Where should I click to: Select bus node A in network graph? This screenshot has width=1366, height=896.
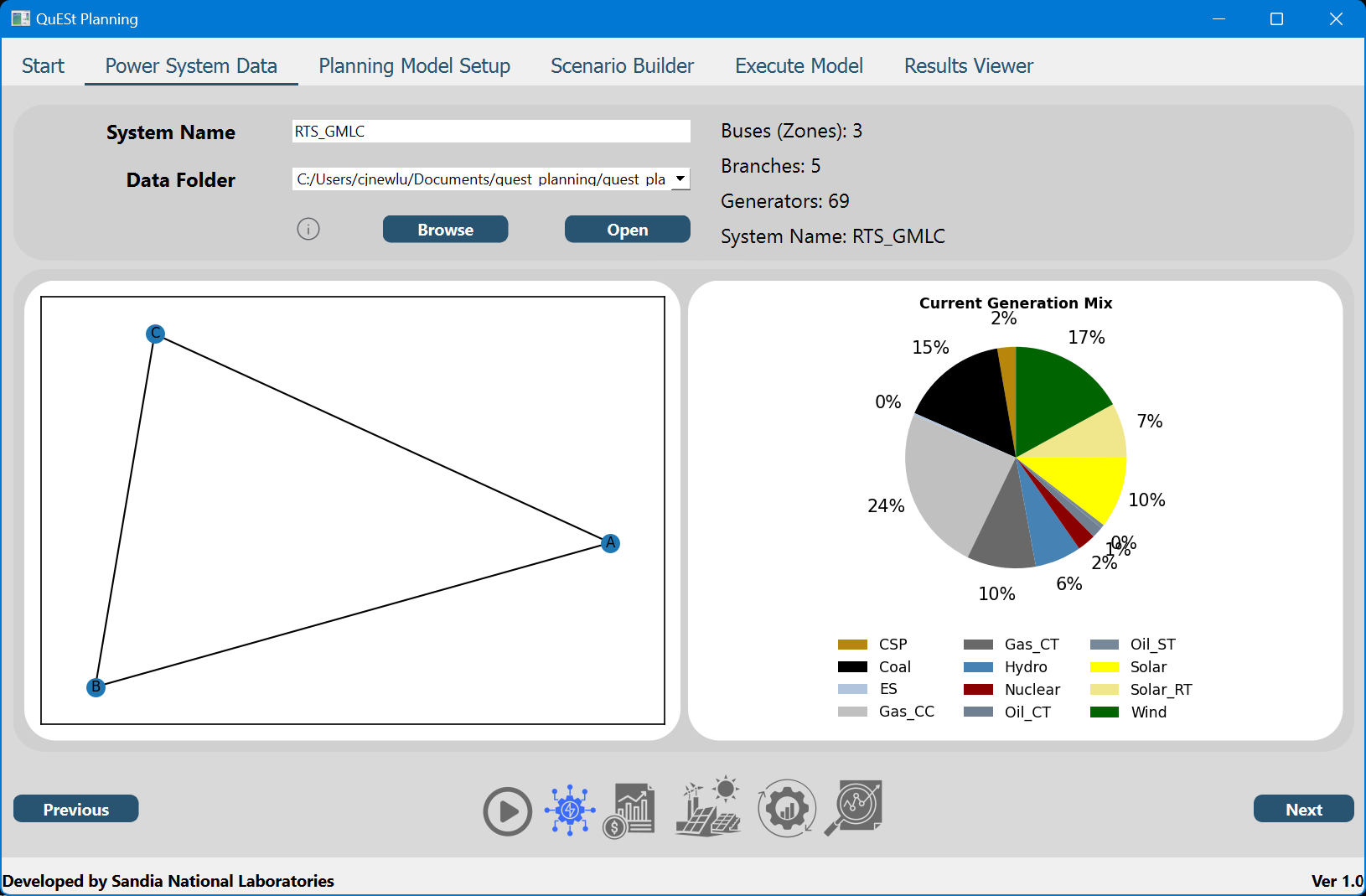[611, 543]
